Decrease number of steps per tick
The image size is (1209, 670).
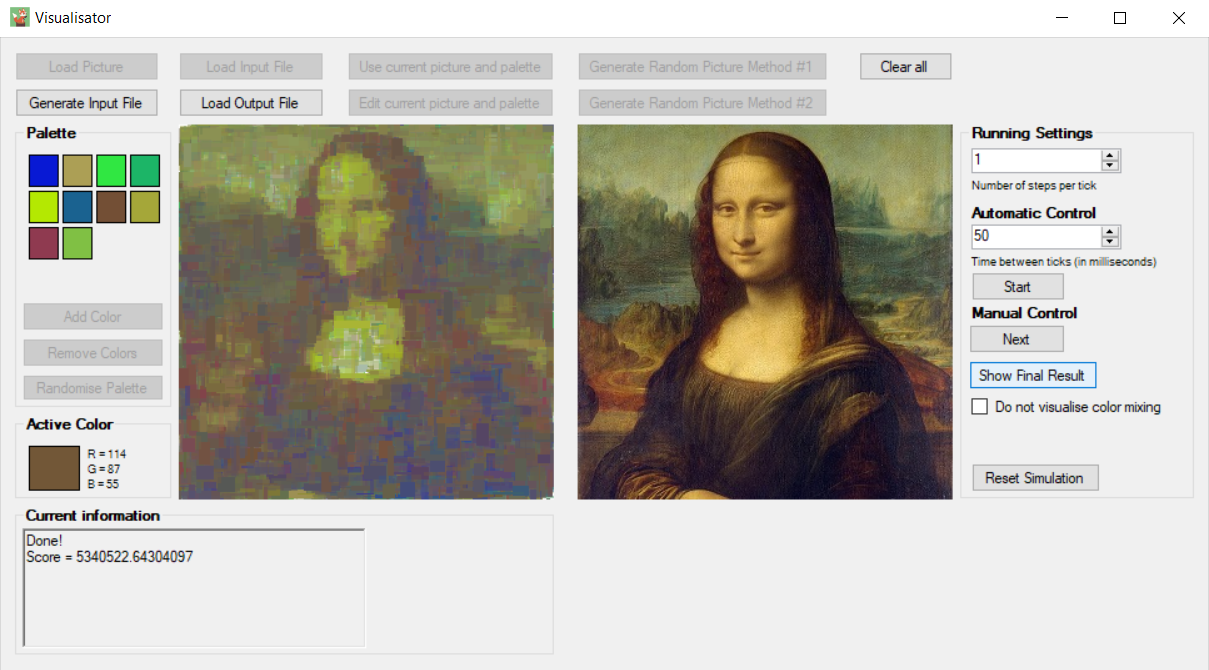click(1110, 165)
